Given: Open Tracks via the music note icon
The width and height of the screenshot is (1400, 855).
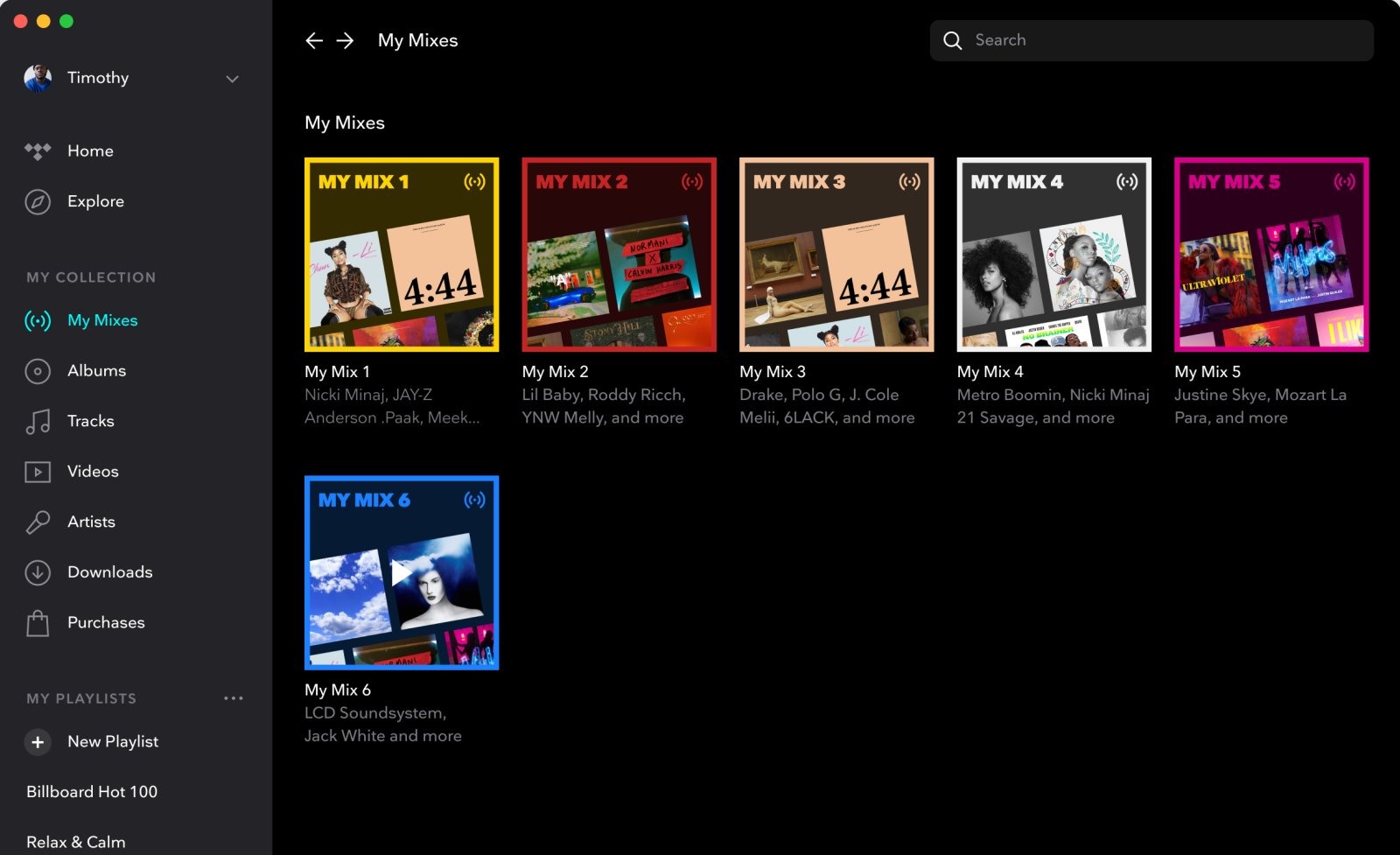Looking at the screenshot, I should 38,422.
